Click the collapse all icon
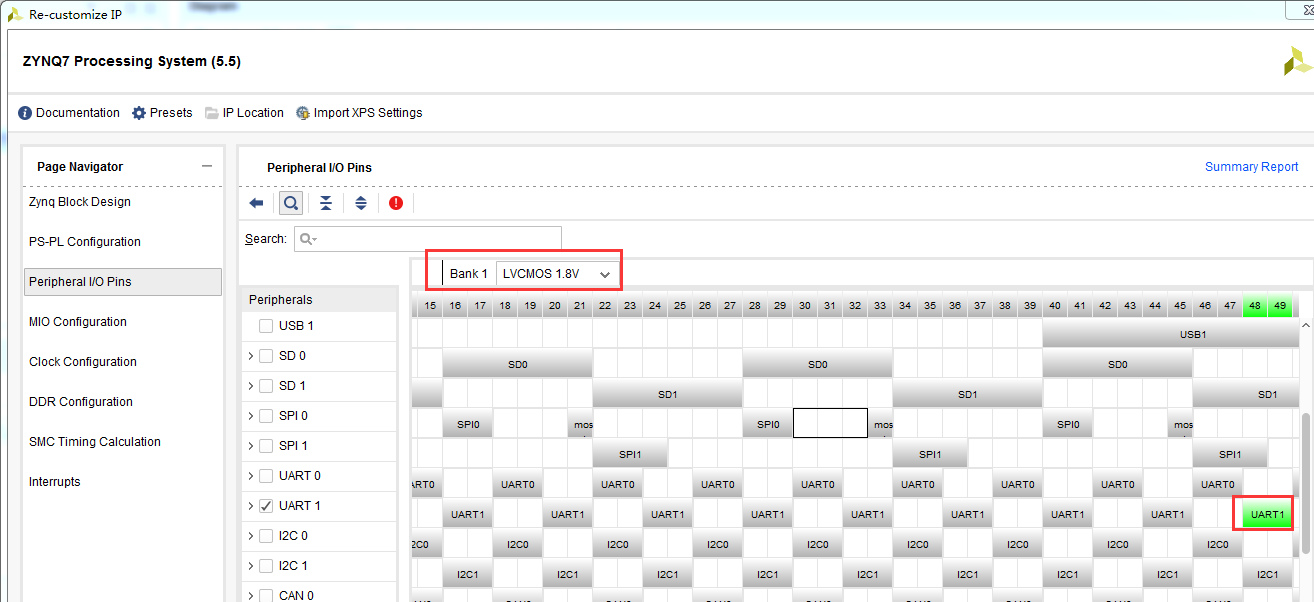 (x=326, y=203)
